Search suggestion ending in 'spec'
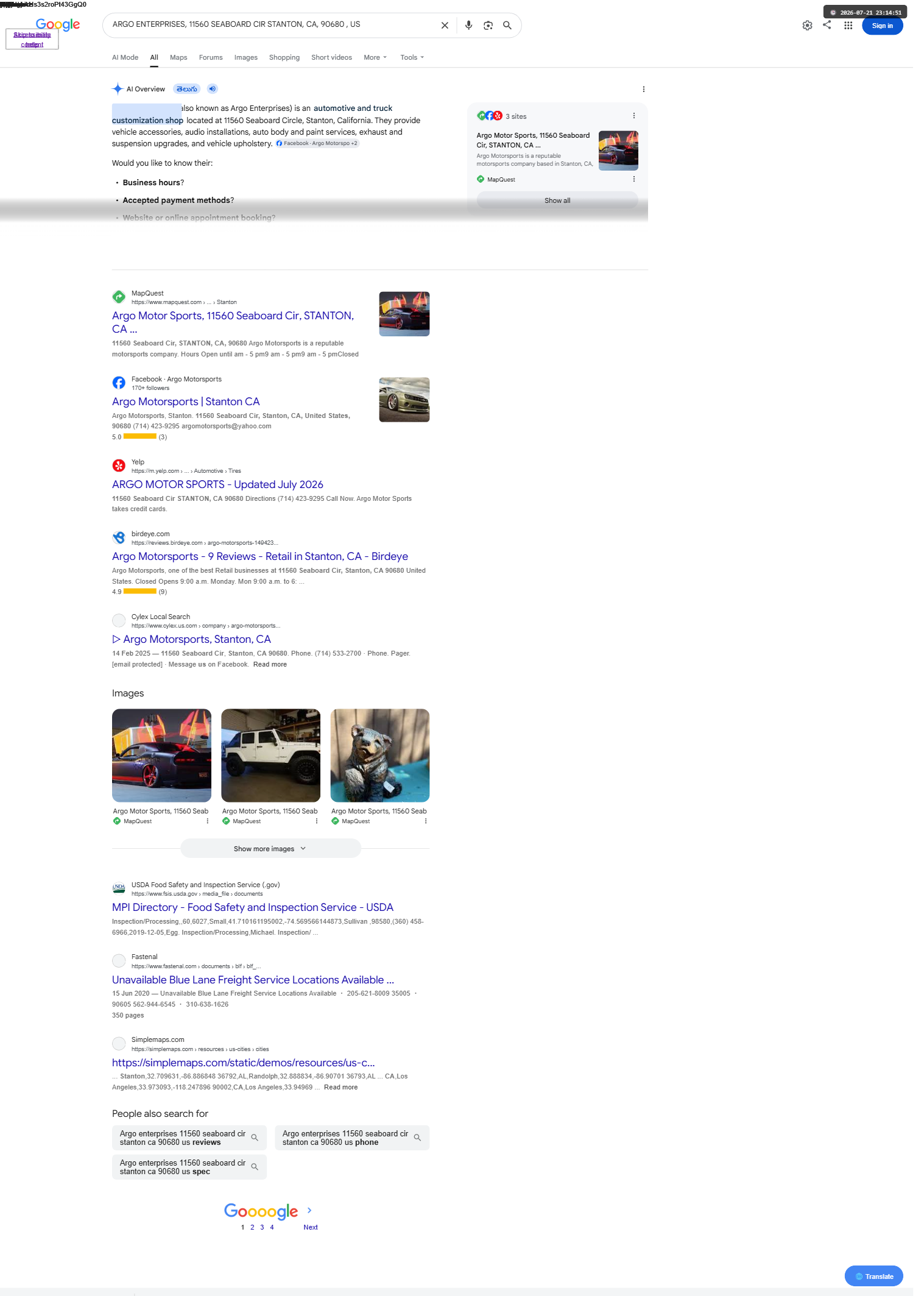The image size is (924, 1296). coord(189,1167)
